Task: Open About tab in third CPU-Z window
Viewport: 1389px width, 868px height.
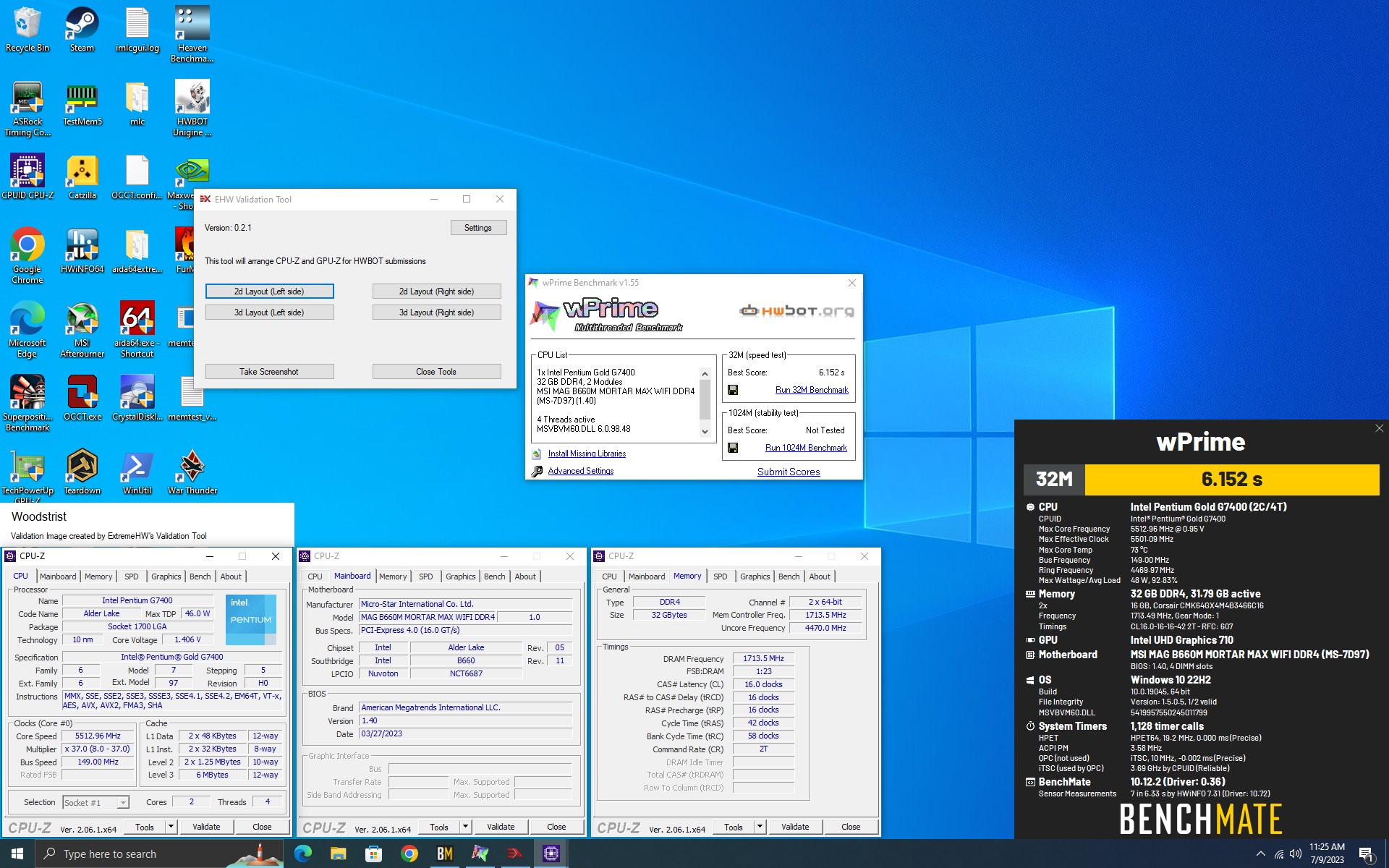Action: click(820, 576)
